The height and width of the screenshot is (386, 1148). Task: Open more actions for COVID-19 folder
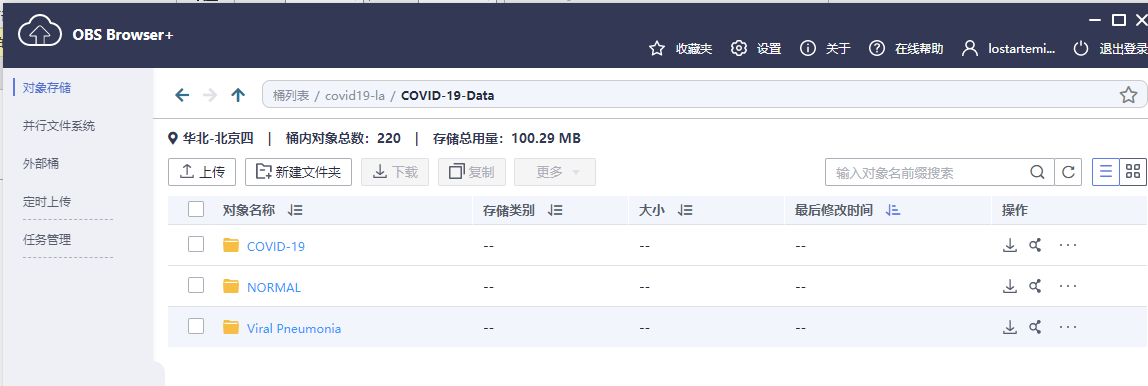pos(1068,245)
